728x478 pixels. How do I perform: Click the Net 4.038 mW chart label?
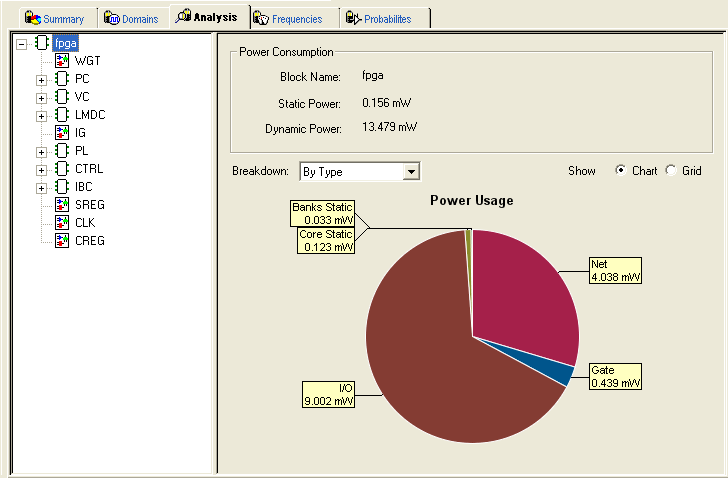click(x=614, y=271)
